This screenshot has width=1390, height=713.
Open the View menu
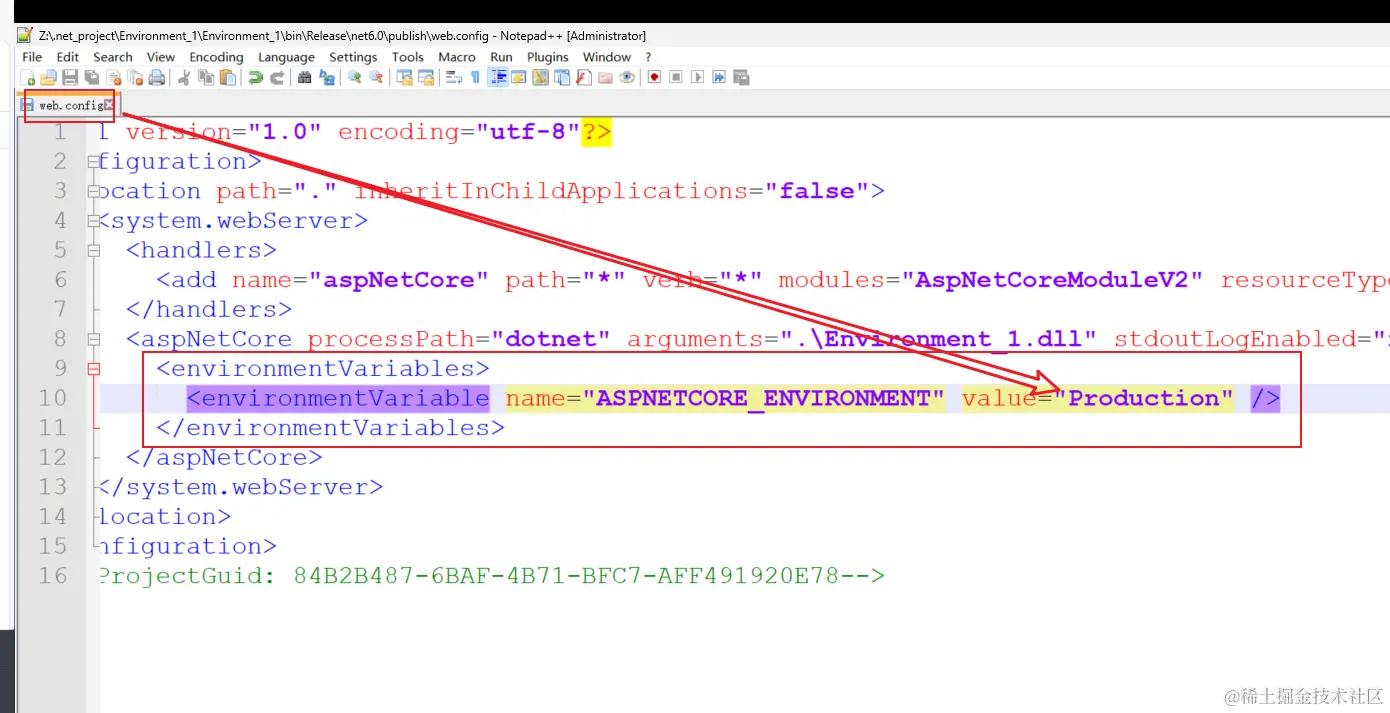click(x=160, y=57)
